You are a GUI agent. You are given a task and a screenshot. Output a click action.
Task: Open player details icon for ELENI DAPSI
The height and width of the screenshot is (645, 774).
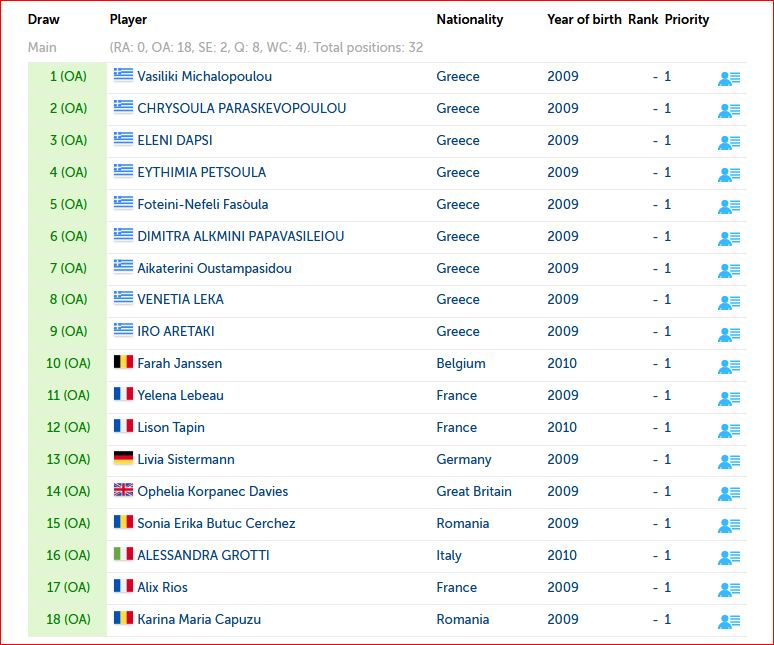pos(728,142)
